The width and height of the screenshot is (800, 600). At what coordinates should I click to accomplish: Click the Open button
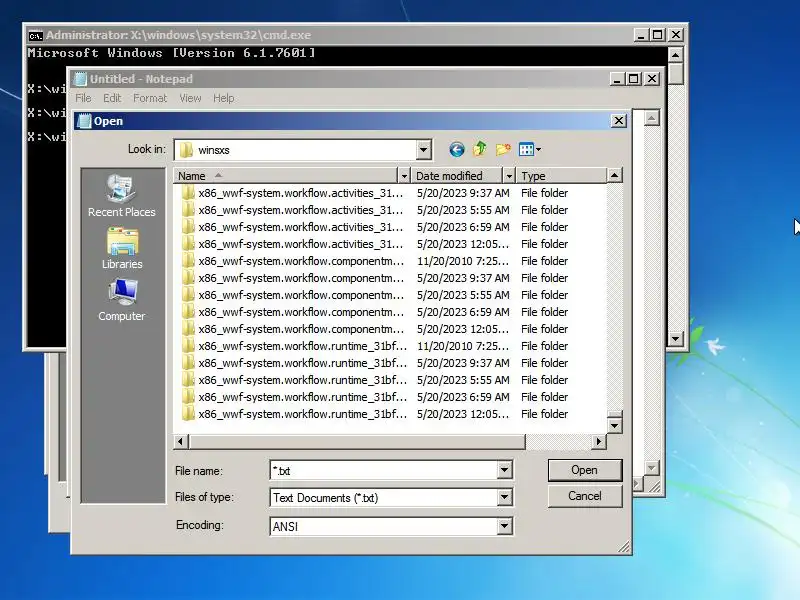[x=585, y=470]
